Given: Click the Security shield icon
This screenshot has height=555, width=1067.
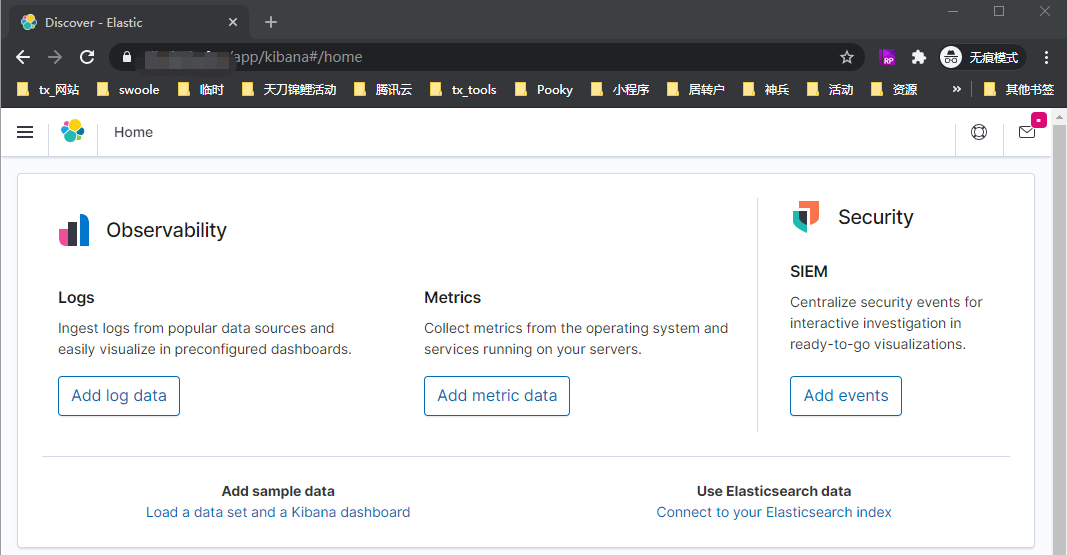Looking at the screenshot, I should point(806,216).
